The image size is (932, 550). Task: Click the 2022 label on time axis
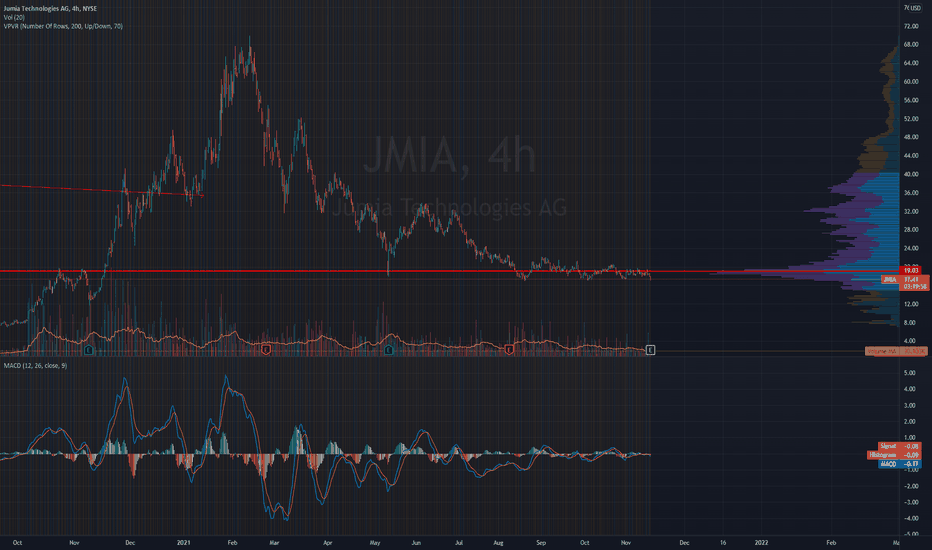761,542
